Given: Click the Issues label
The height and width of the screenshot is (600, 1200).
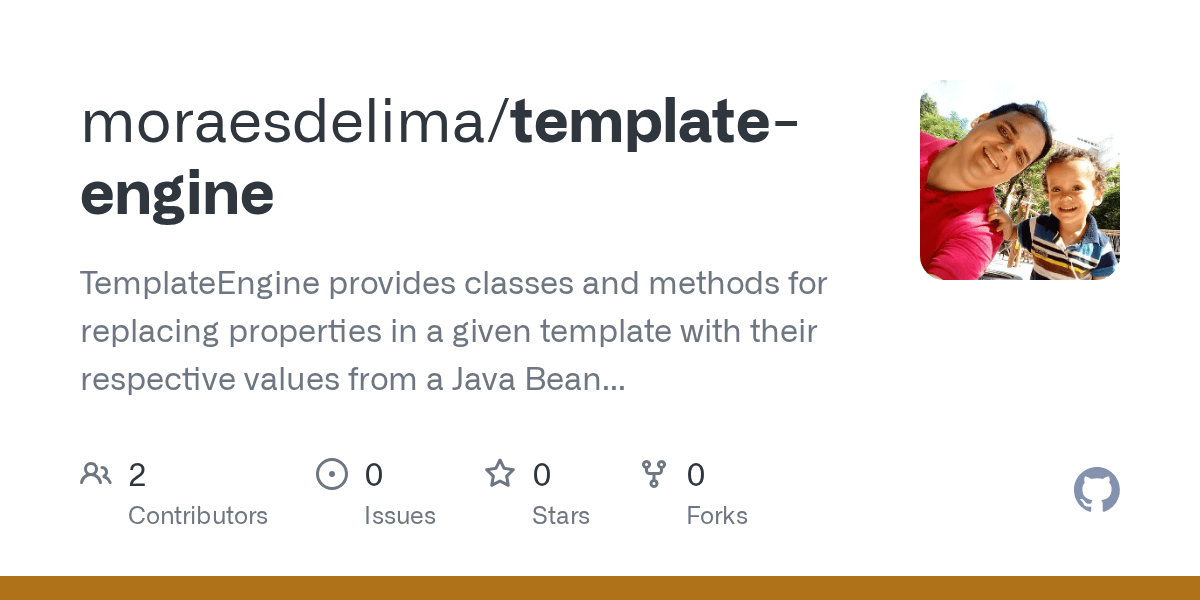Looking at the screenshot, I should tap(400, 516).
